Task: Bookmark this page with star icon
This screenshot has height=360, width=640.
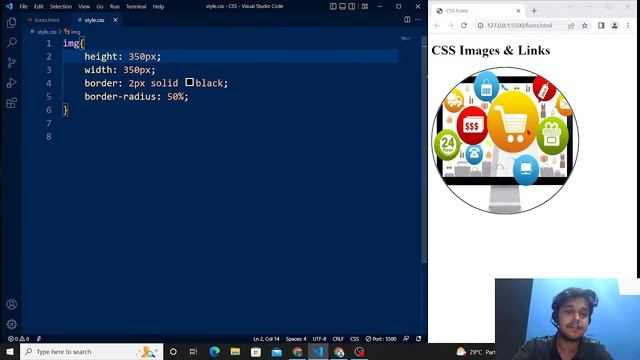Action: (x=584, y=25)
